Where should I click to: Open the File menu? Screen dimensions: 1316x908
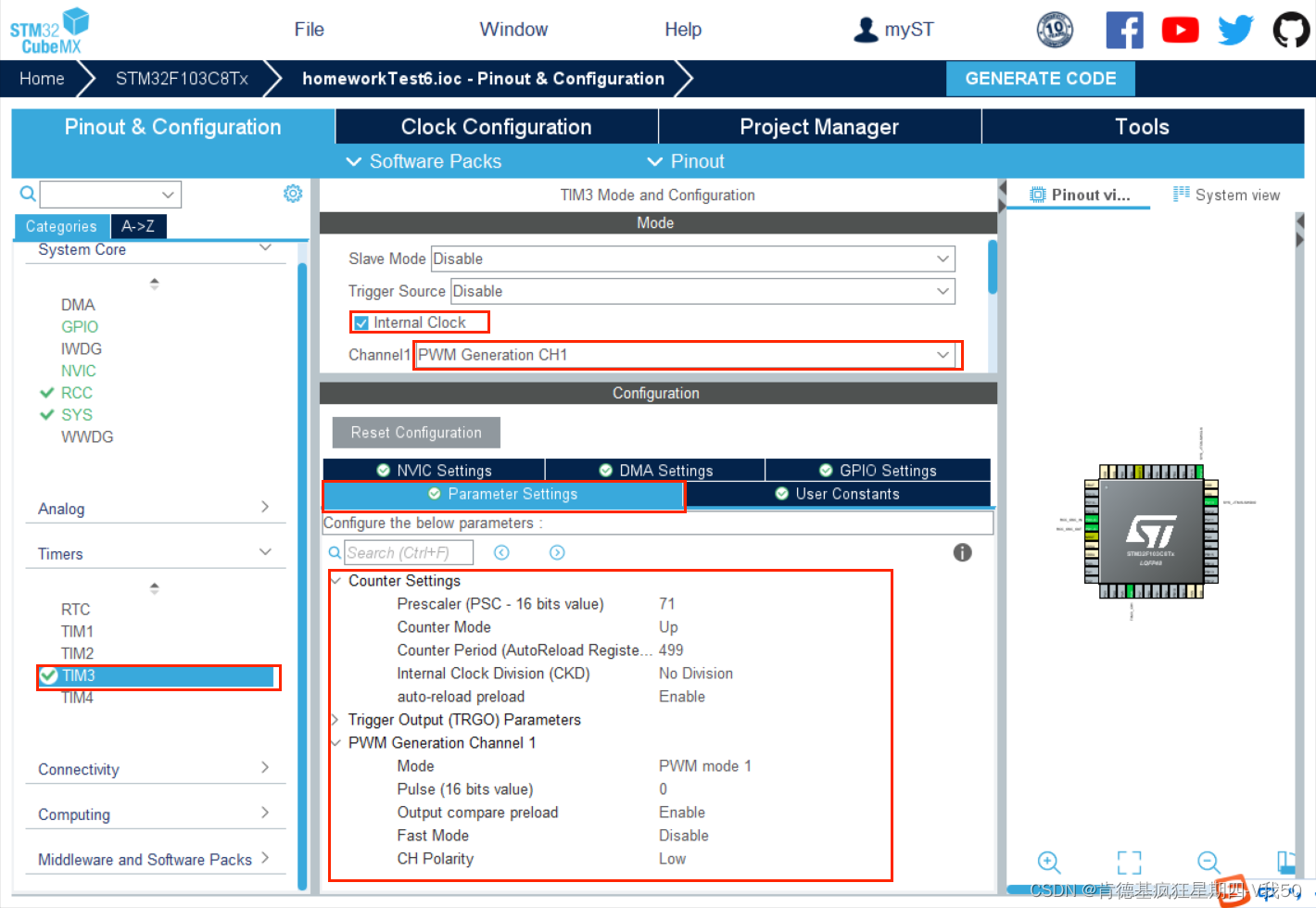[309, 30]
